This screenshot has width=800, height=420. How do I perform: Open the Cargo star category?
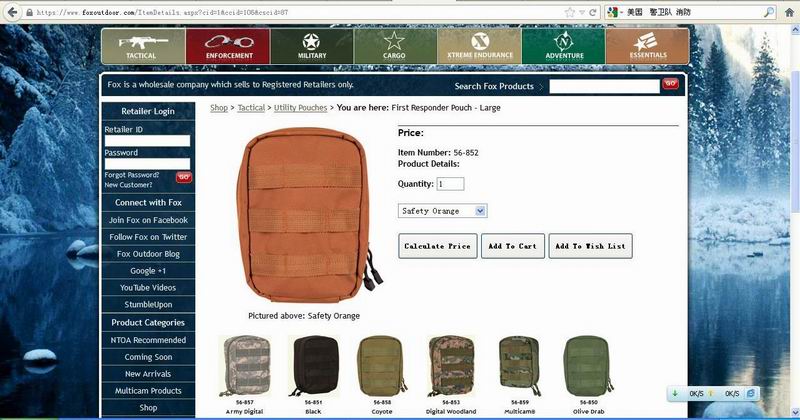pyautogui.click(x=395, y=46)
